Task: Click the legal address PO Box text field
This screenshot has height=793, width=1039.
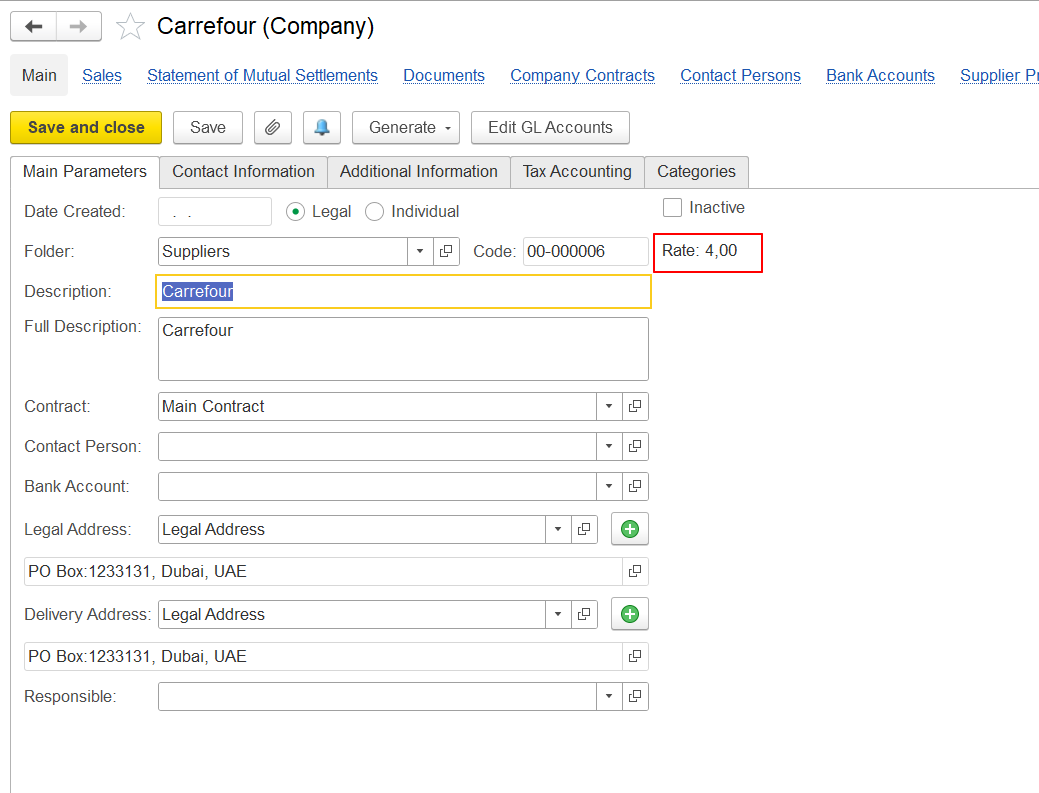Action: pyautogui.click(x=323, y=571)
